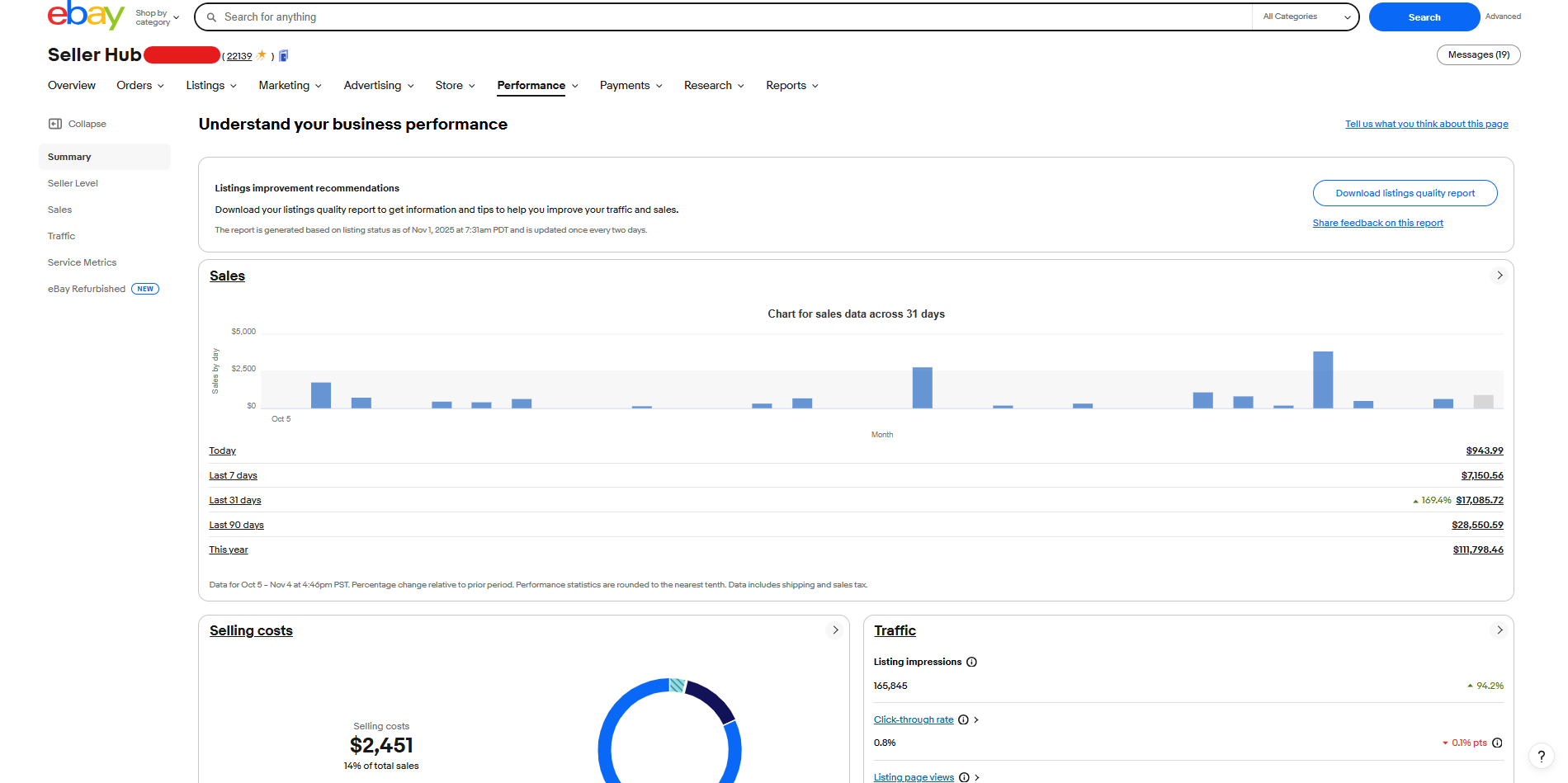Click the feedback star icon
Viewport: 1568px width, 783px height.
pos(262,55)
